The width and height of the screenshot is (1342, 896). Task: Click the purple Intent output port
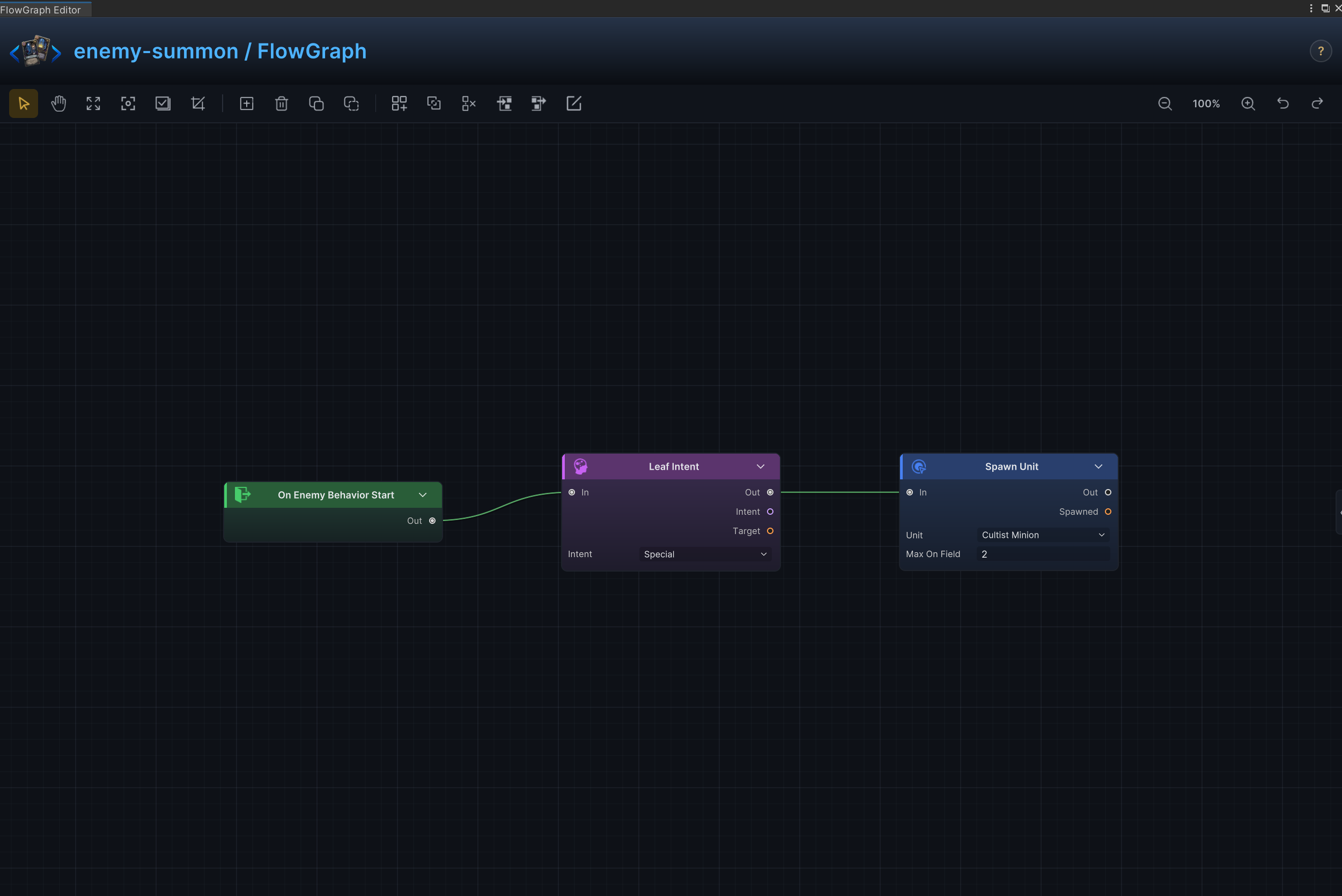(x=770, y=512)
